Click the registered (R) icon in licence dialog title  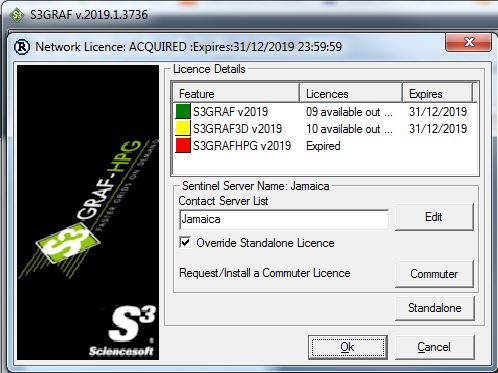point(22,47)
